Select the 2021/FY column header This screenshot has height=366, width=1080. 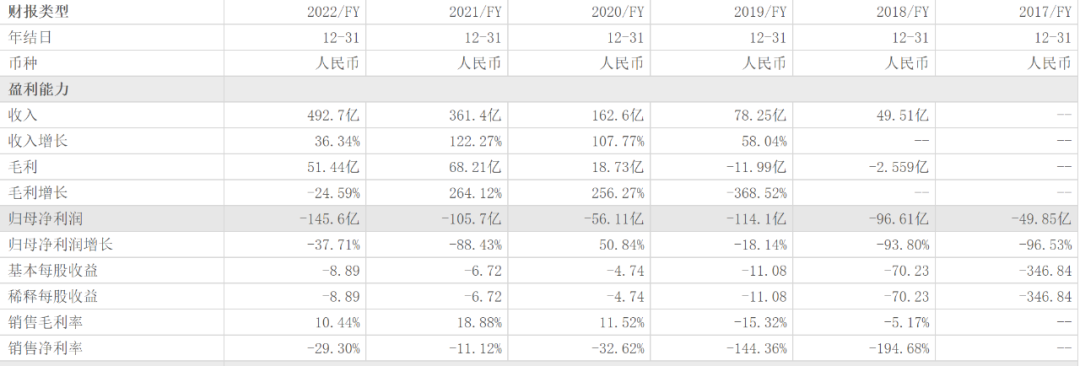click(477, 12)
